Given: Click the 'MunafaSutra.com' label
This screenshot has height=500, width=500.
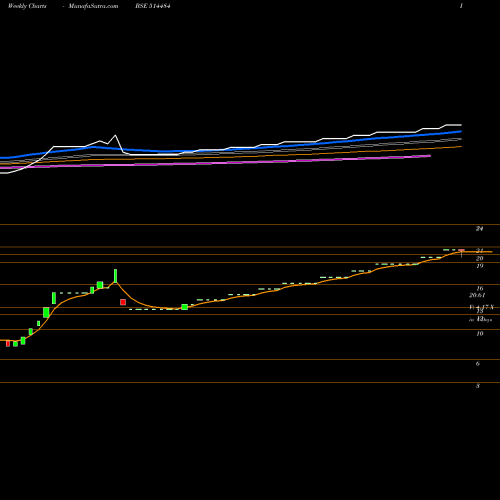Looking at the screenshot, I should click(x=93, y=6).
